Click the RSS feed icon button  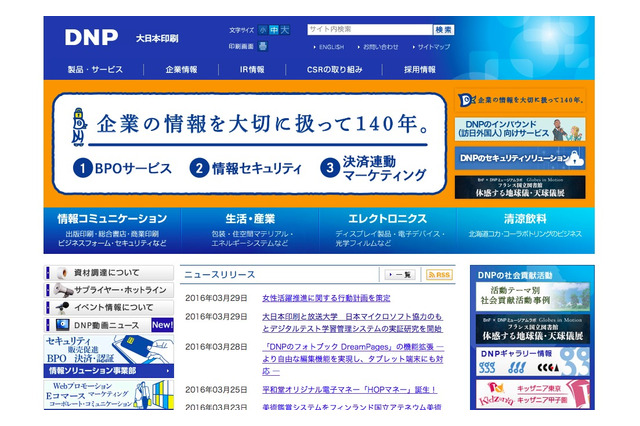pyautogui.click(x=438, y=274)
